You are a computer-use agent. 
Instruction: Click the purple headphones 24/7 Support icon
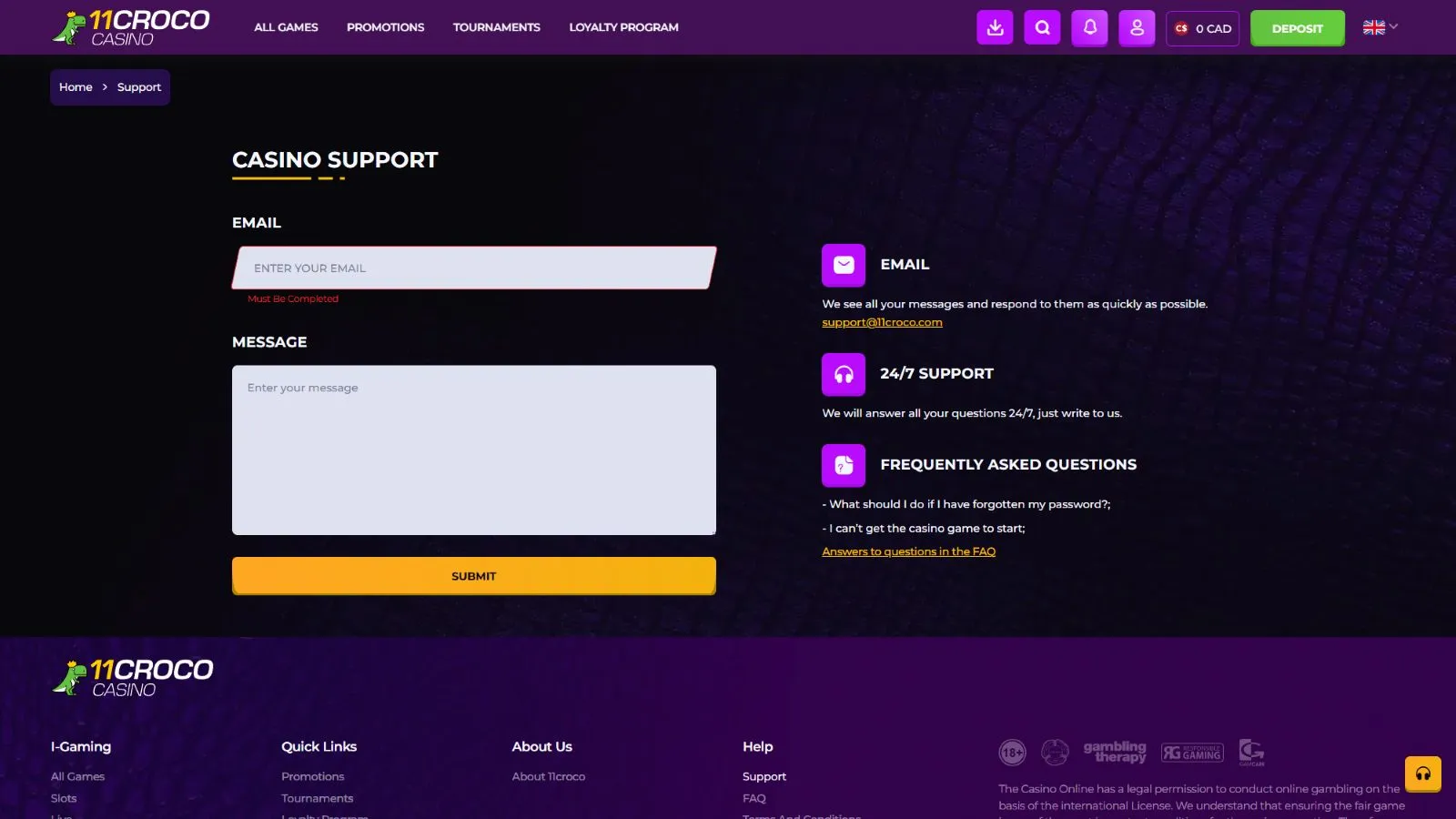[844, 374]
